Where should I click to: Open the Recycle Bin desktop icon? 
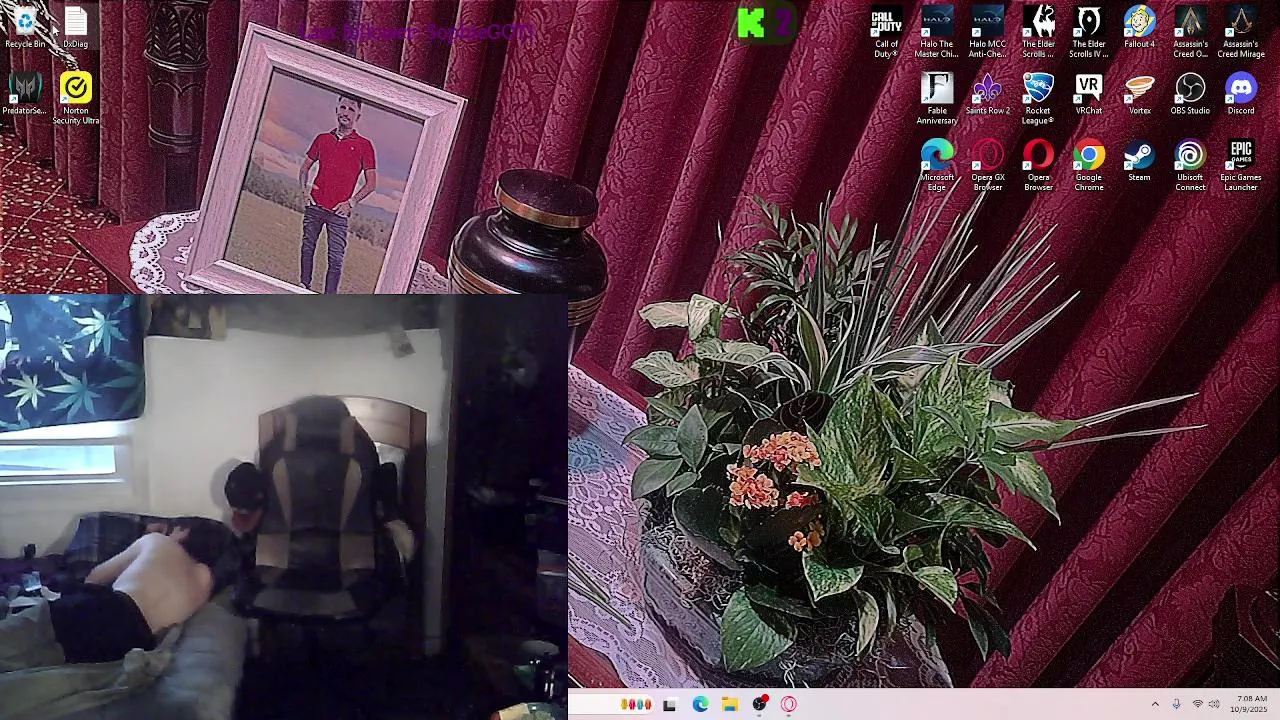coord(25,27)
